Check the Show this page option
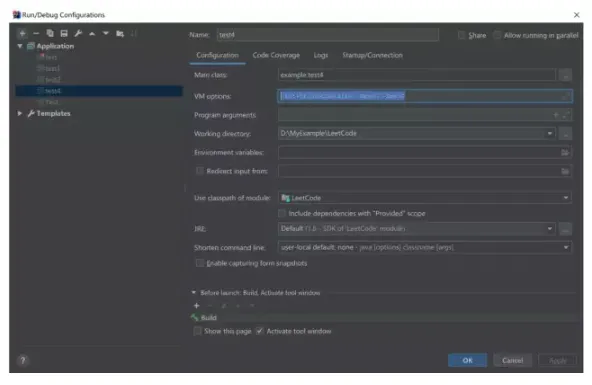This screenshot has width=592, height=385. (197, 331)
